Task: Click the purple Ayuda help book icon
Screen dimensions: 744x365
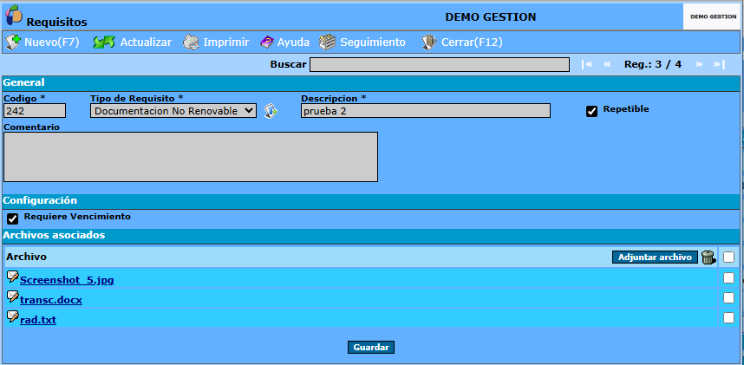Action: [267, 42]
